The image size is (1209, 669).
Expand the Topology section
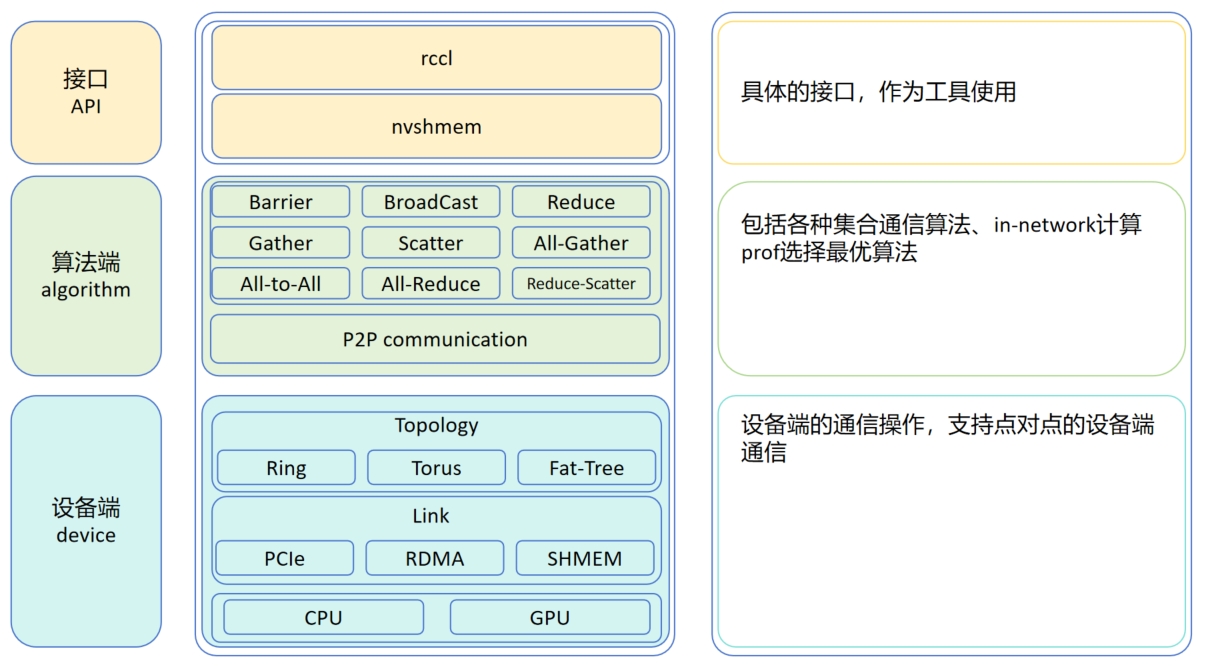(x=436, y=425)
